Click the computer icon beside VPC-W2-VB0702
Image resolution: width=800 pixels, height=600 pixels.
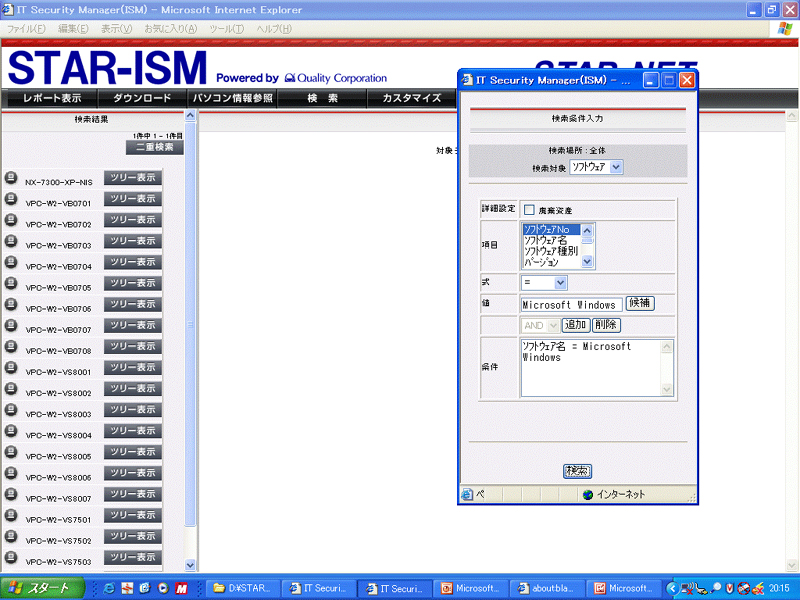[x=11, y=220]
